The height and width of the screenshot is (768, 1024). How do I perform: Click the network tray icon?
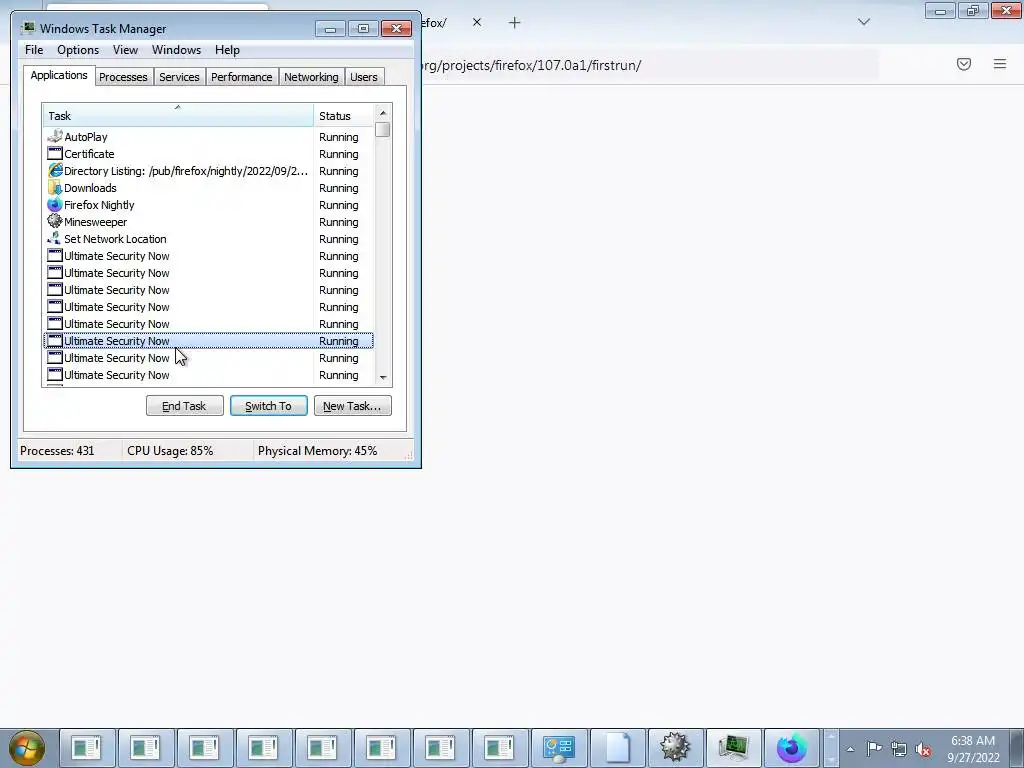899,749
